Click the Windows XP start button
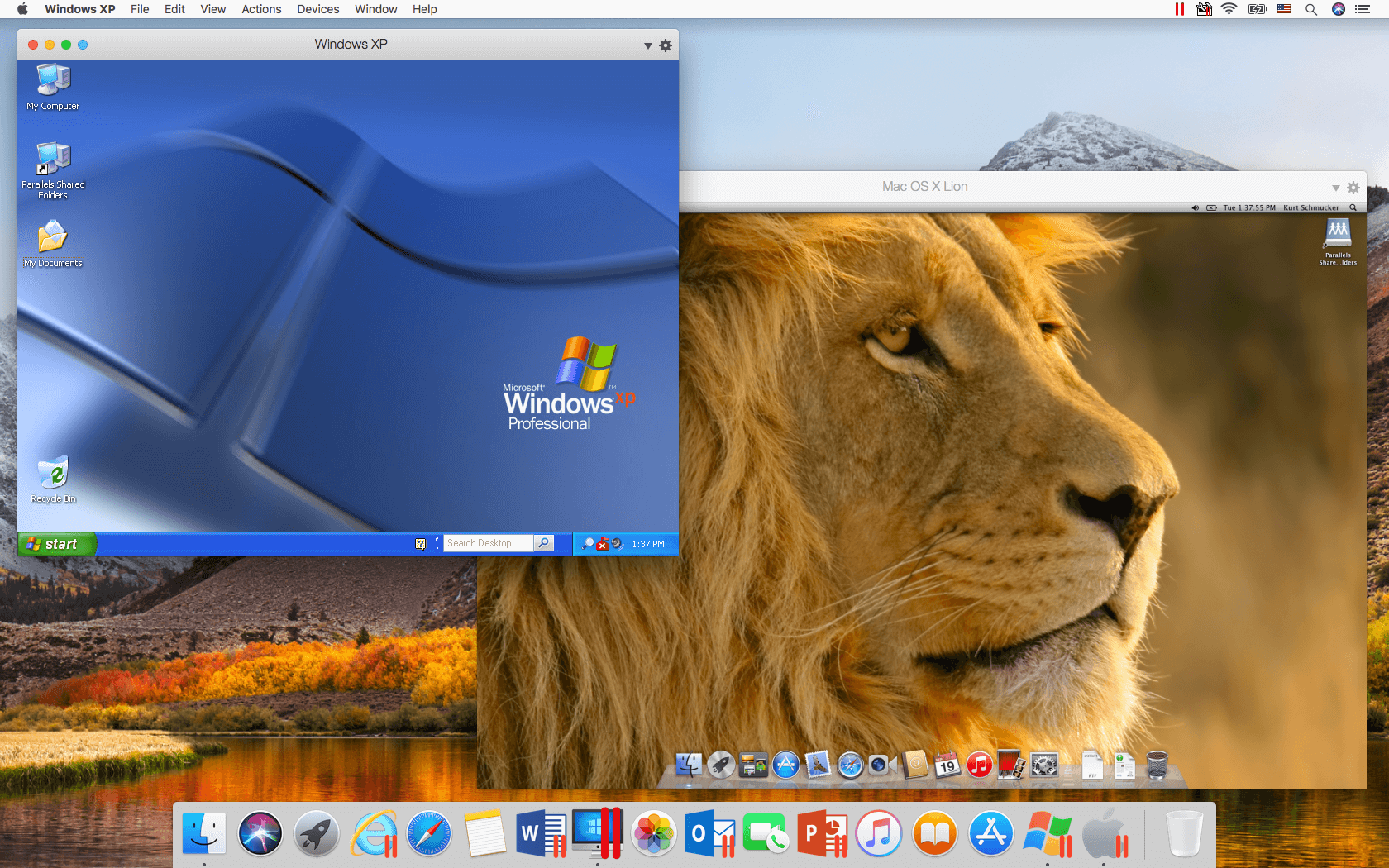Screen dimensions: 1389x868 (56, 544)
